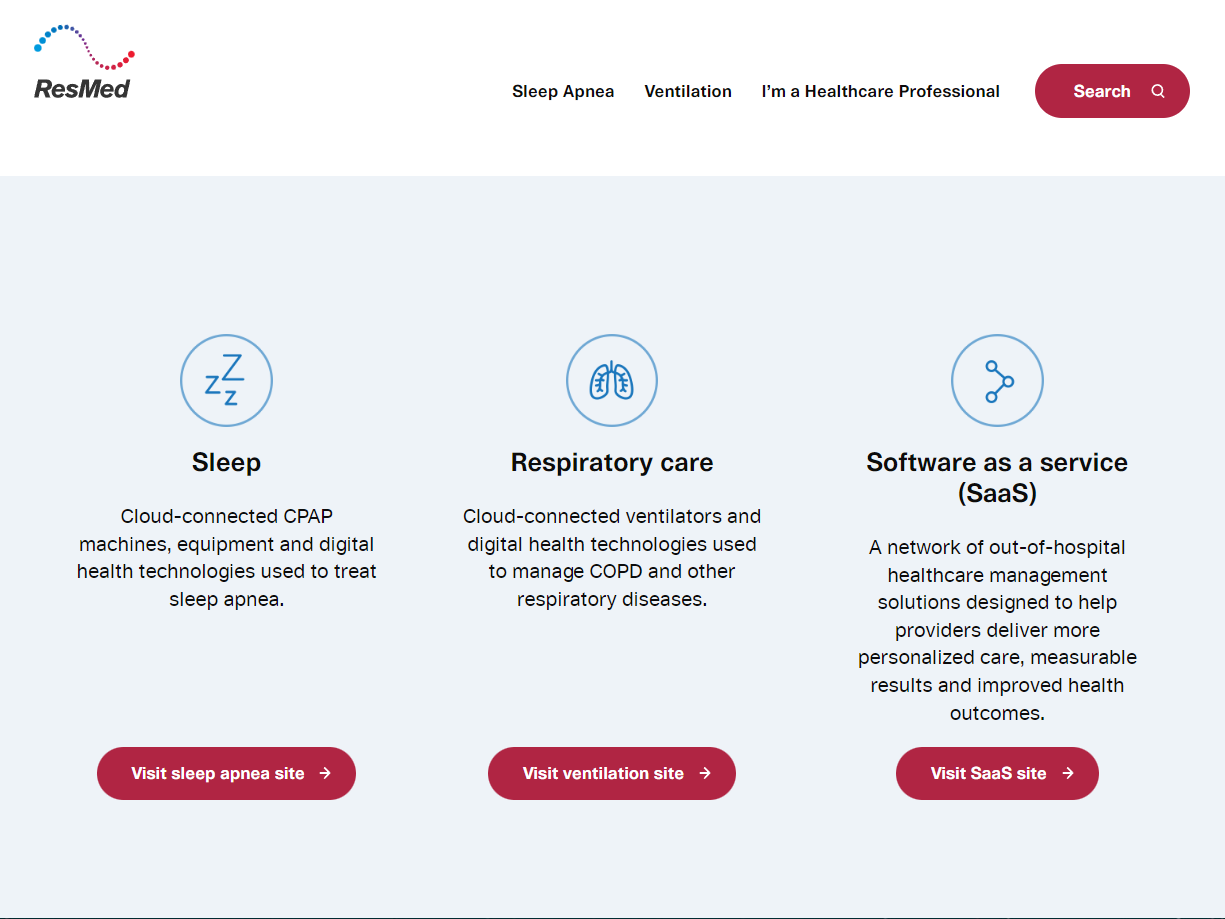Click the Respiratory care heading

(612, 462)
